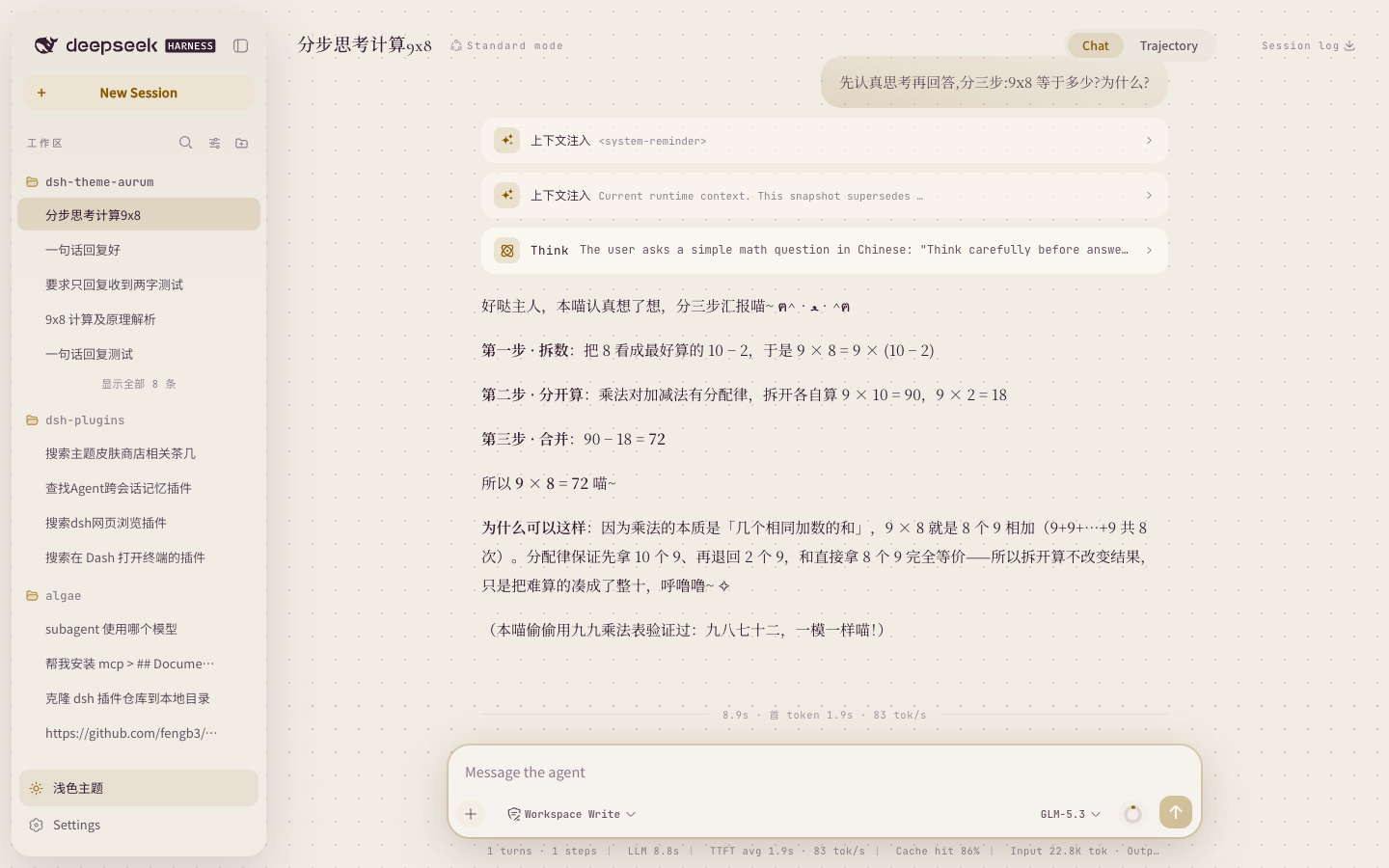This screenshot has width=1389, height=868.
Task: Click the Standard mode label
Action: (x=514, y=45)
